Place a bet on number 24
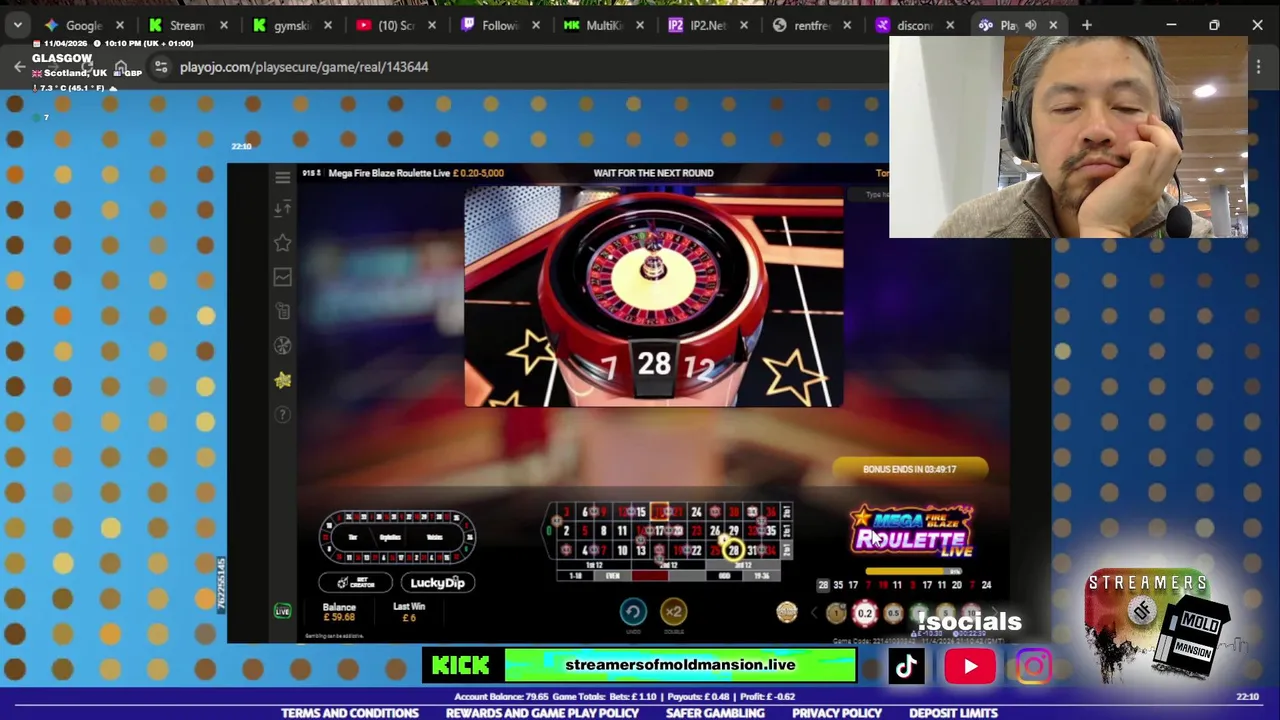The width and height of the screenshot is (1280, 720). (x=696, y=513)
